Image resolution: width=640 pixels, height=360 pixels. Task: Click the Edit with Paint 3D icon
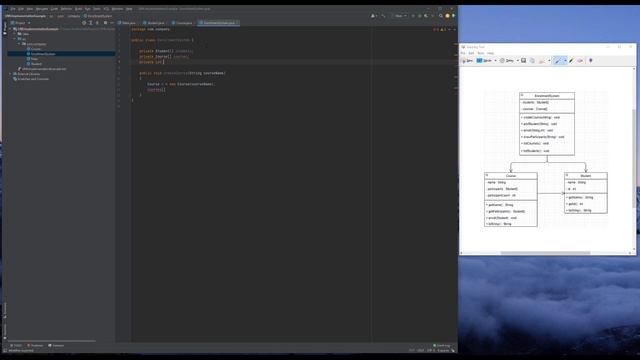click(590, 60)
